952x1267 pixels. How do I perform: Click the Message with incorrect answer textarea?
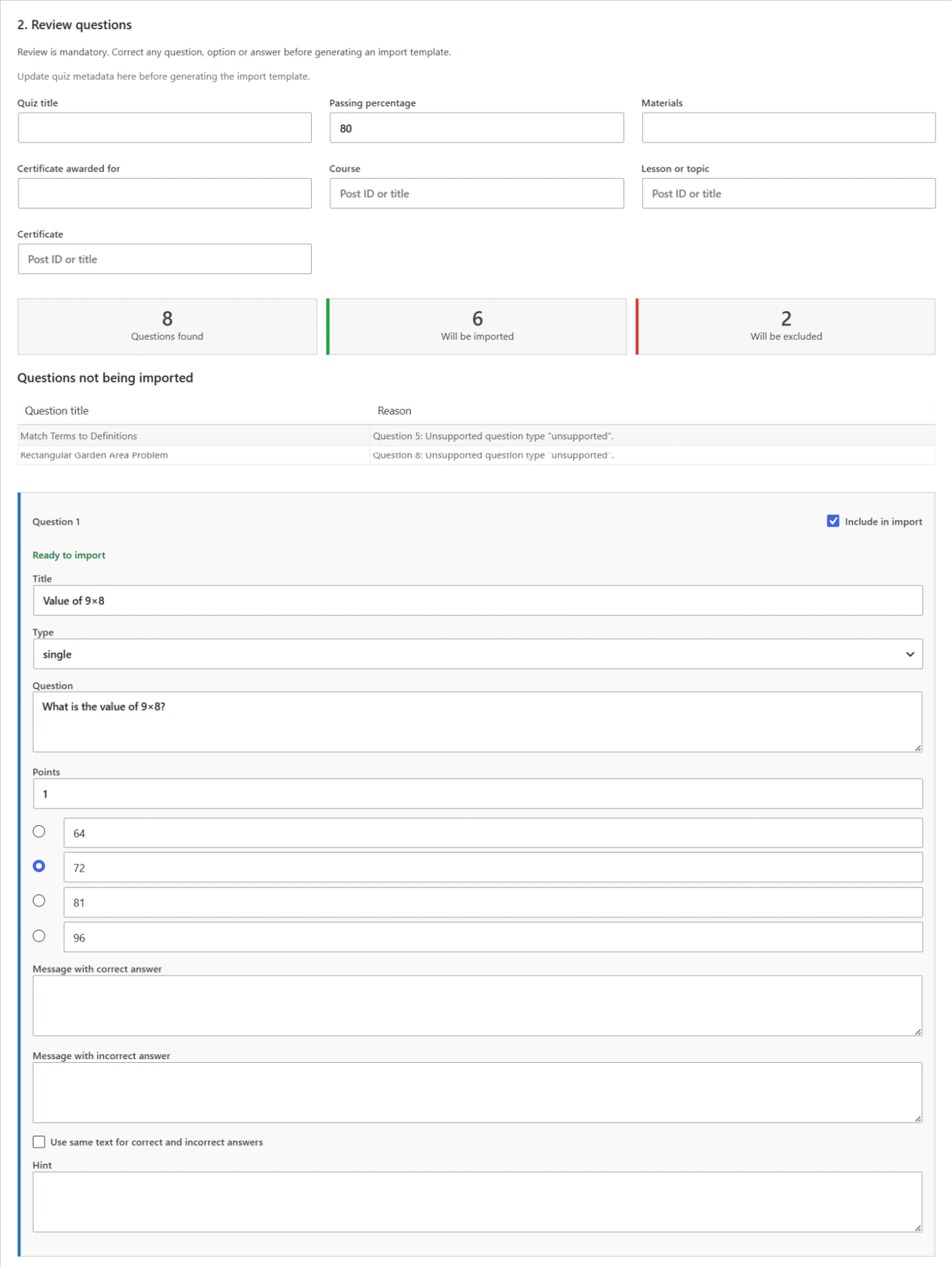tap(478, 1093)
